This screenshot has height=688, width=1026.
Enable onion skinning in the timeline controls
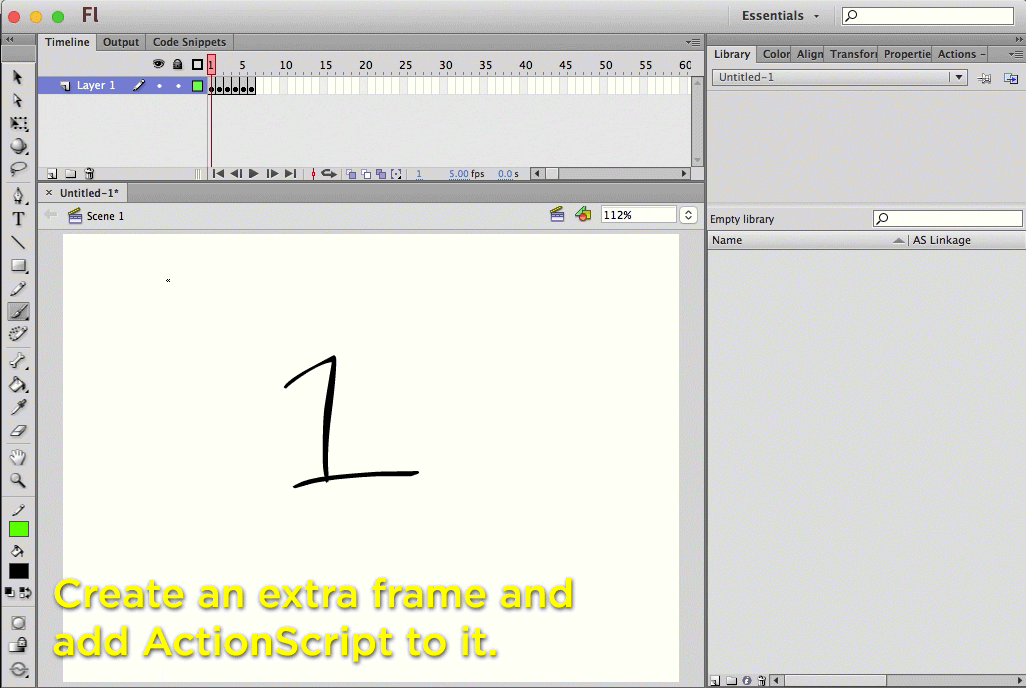pos(351,173)
